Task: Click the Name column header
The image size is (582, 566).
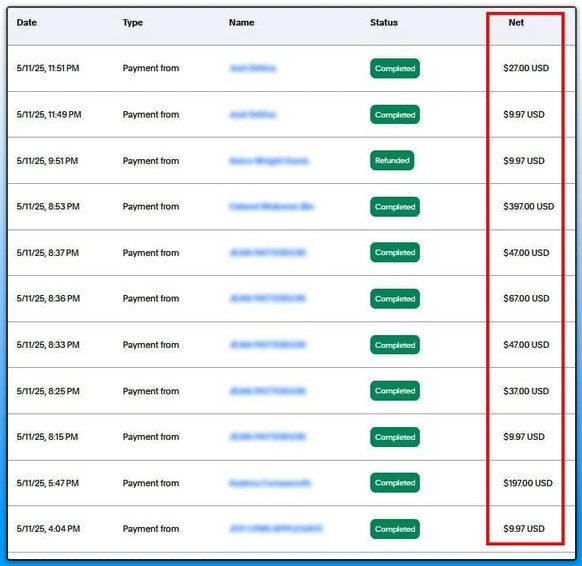Action: (242, 23)
